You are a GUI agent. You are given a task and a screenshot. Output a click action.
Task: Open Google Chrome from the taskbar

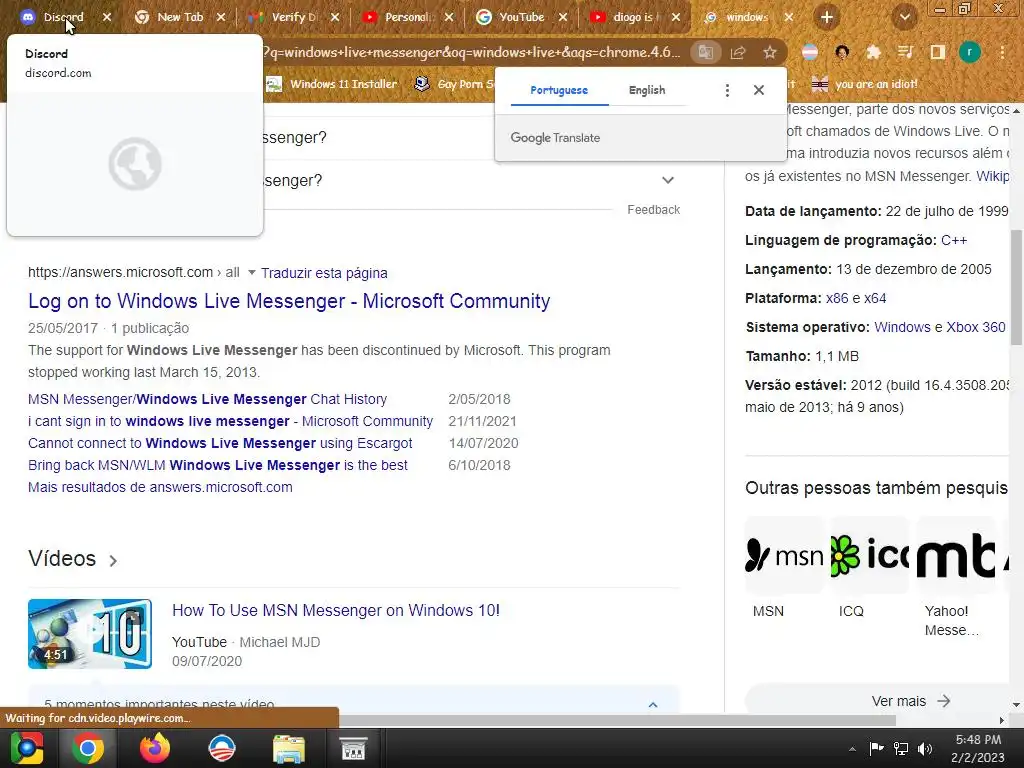[x=88, y=748]
